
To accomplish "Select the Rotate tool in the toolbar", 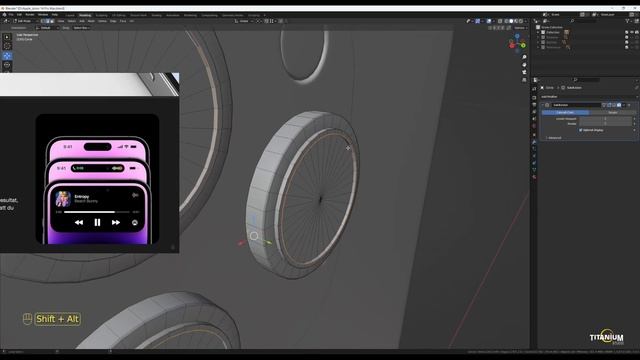I will (7, 65).
